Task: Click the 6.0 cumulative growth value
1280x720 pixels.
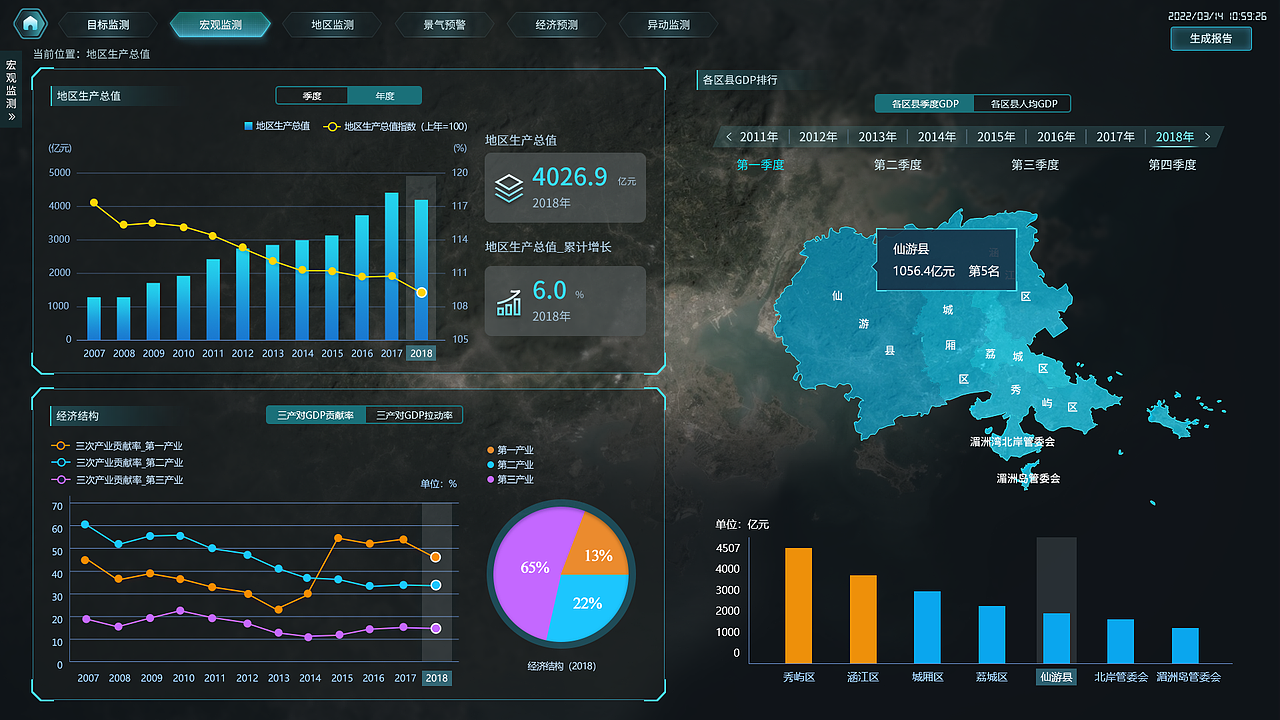Action: (x=549, y=291)
